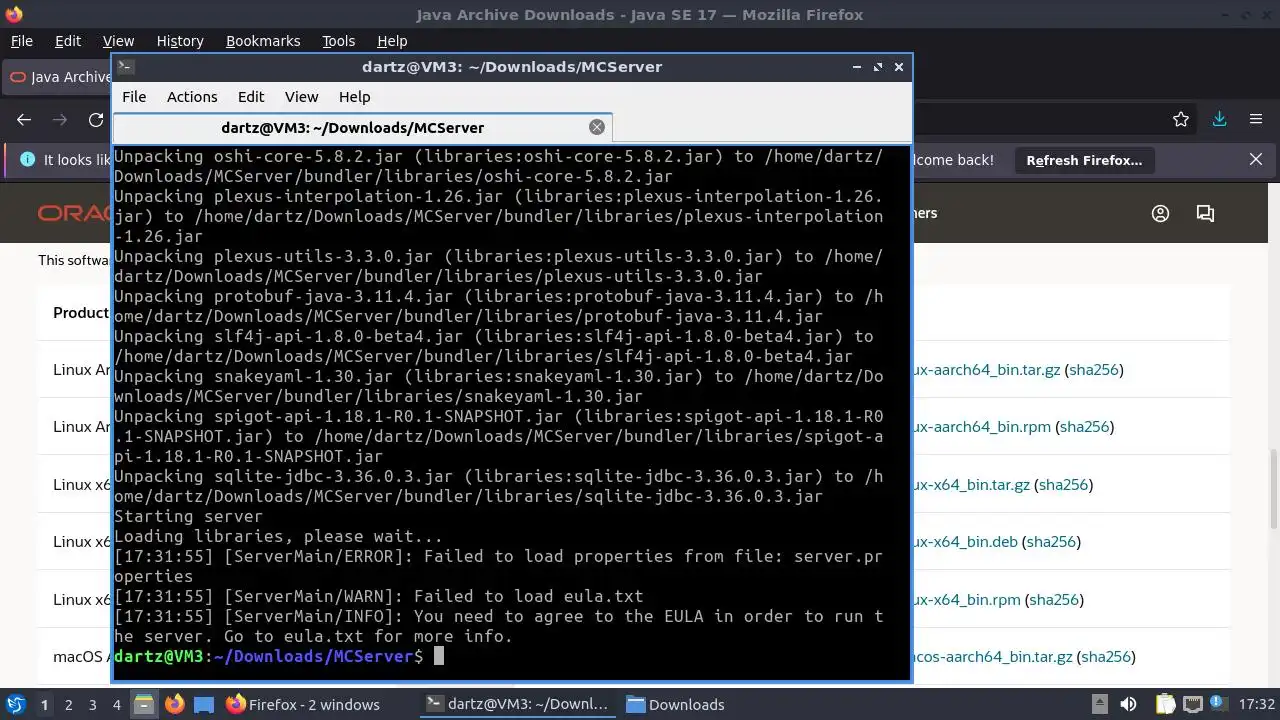Open Firefox Tools menu

coord(339,41)
